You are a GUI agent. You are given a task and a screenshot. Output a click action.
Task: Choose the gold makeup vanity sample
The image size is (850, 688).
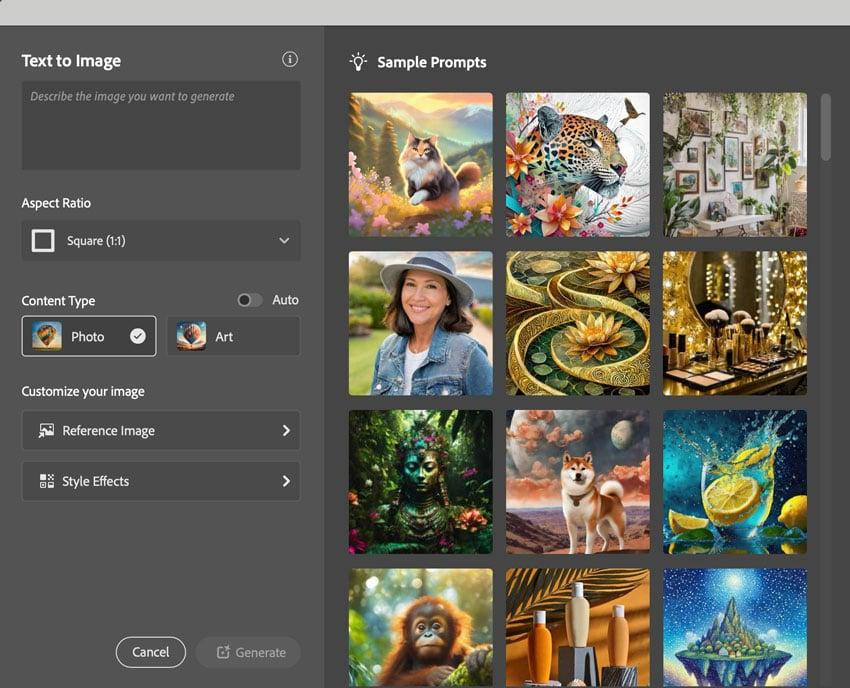point(735,323)
